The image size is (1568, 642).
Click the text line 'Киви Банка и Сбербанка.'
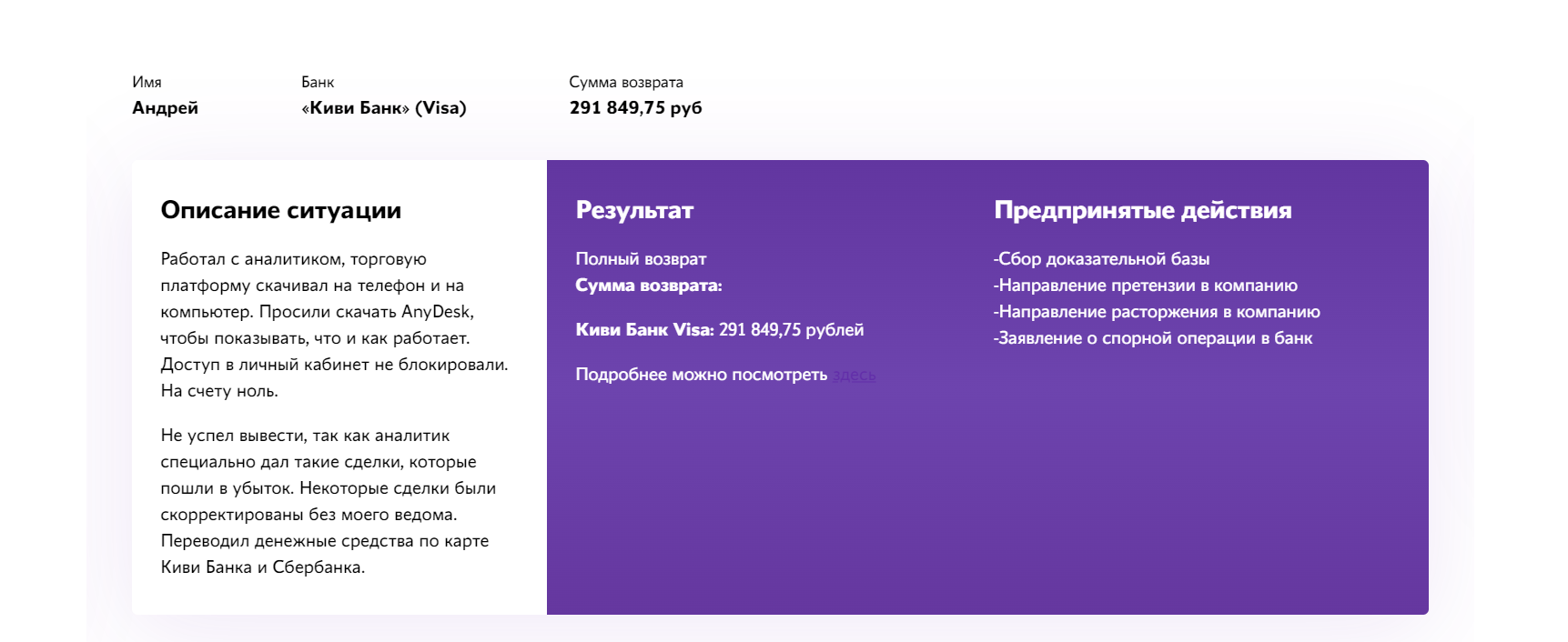tap(263, 567)
